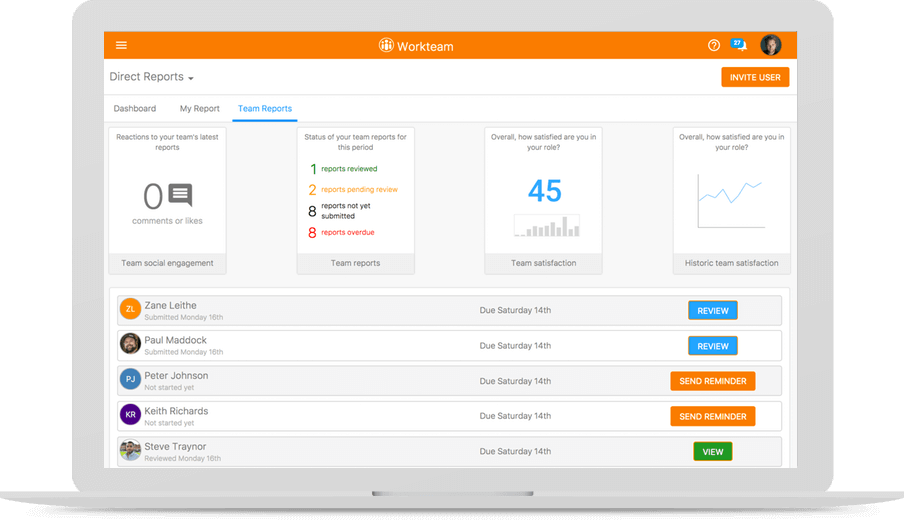
Task: Click 'Due Saturday 14th' in Zane Leithe's row
Action: 515,310
